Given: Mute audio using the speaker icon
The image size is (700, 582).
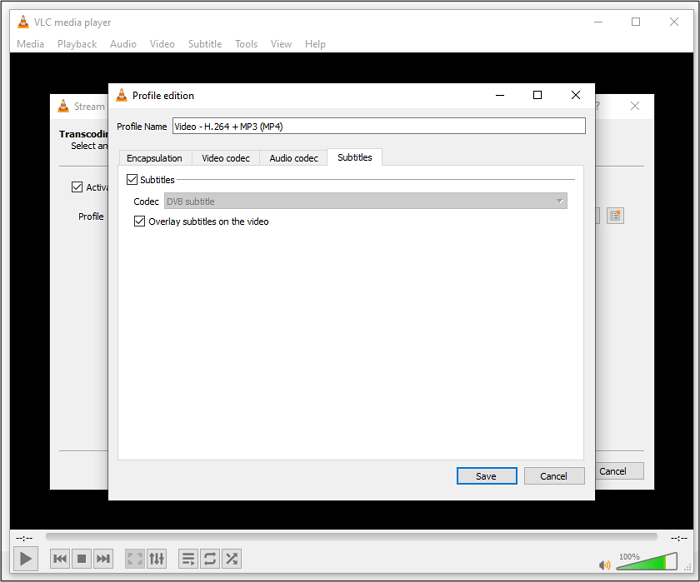Looking at the screenshot, I should 604,565.
